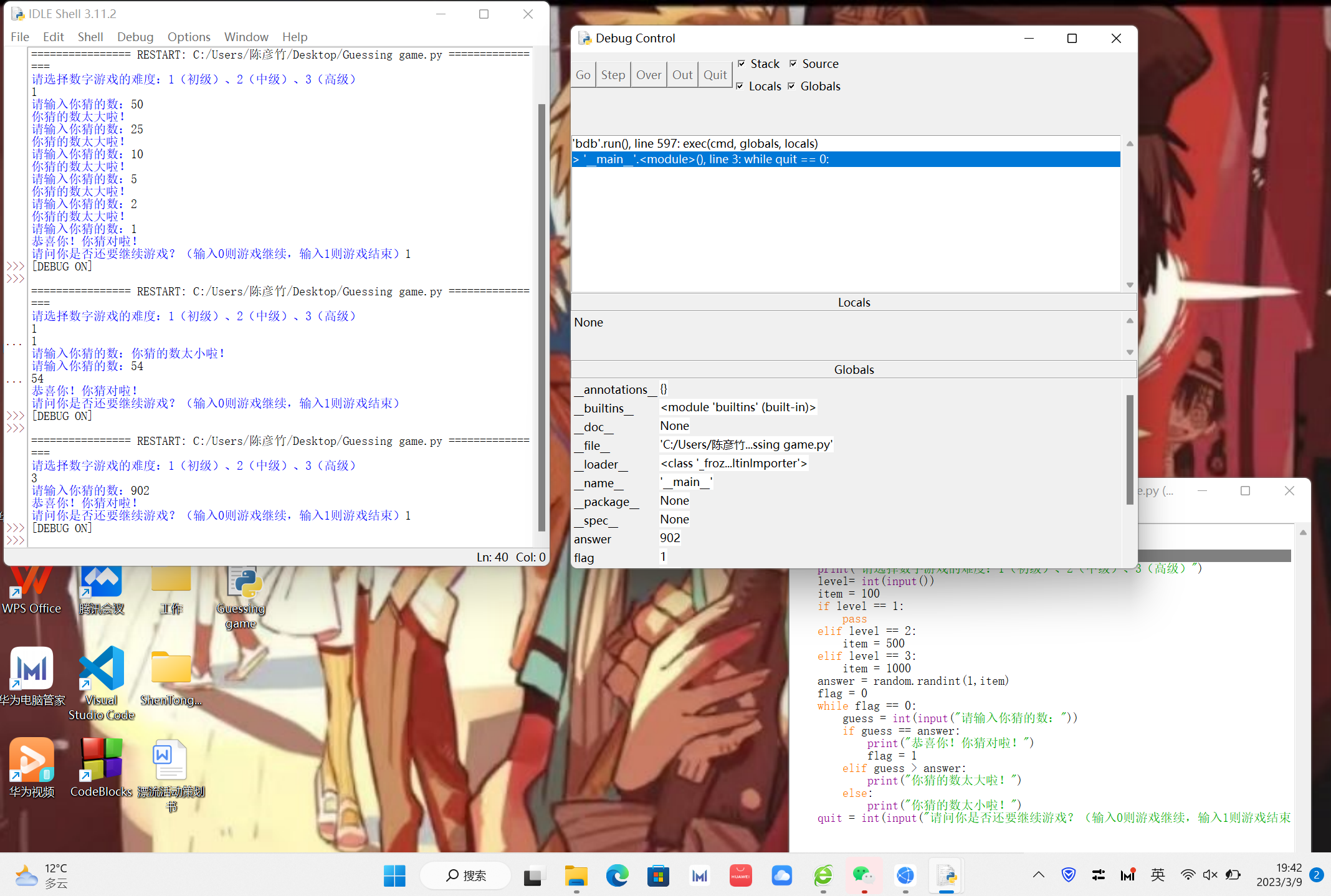Image resolution: width=1331 pixels, height=896 pixels.
Task: Toggle the Stack checkbox in Debug Control
Action: pos(742,64)
